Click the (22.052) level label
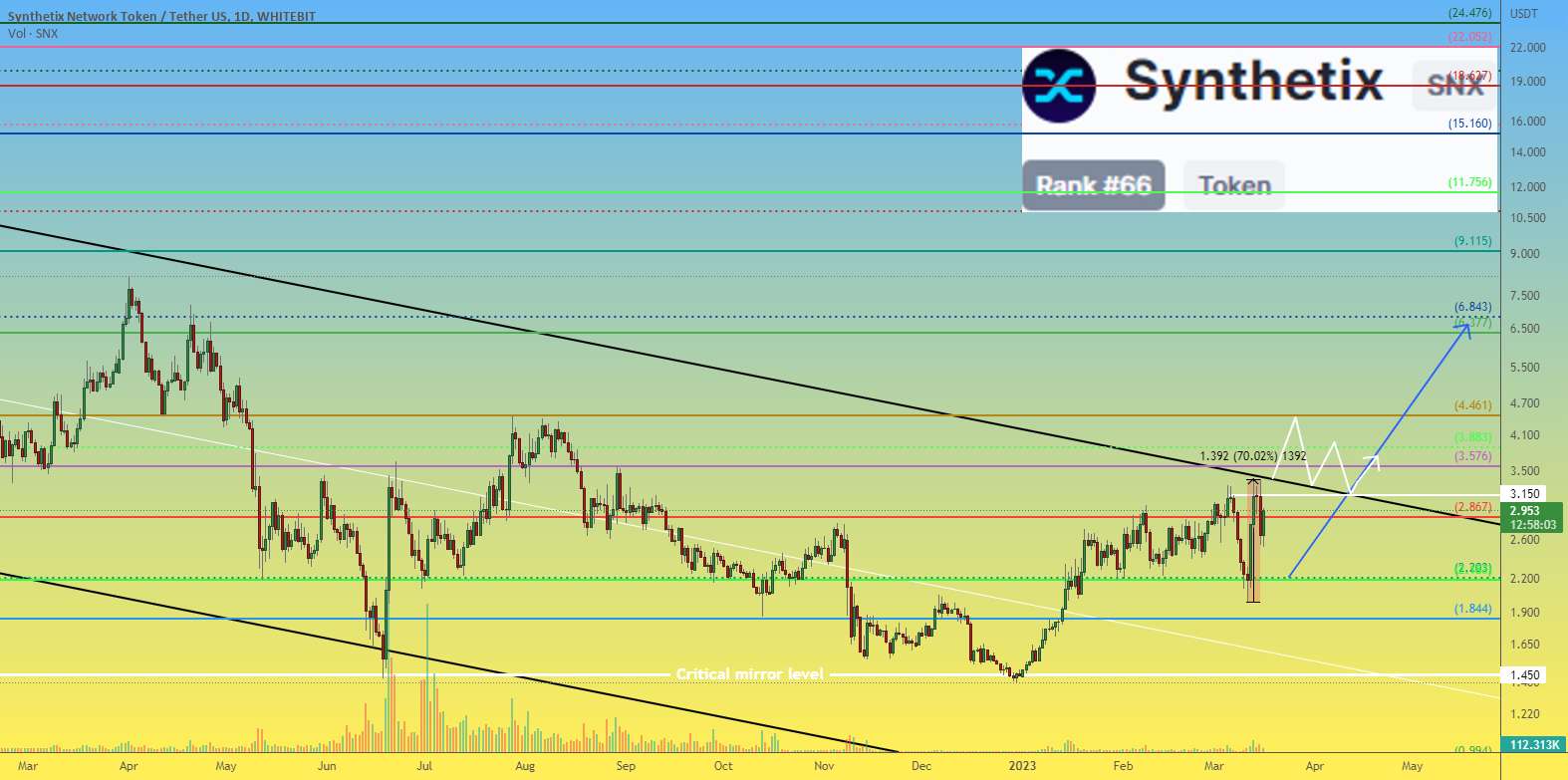This screenshot has width=1568, height=780. 1470,37
